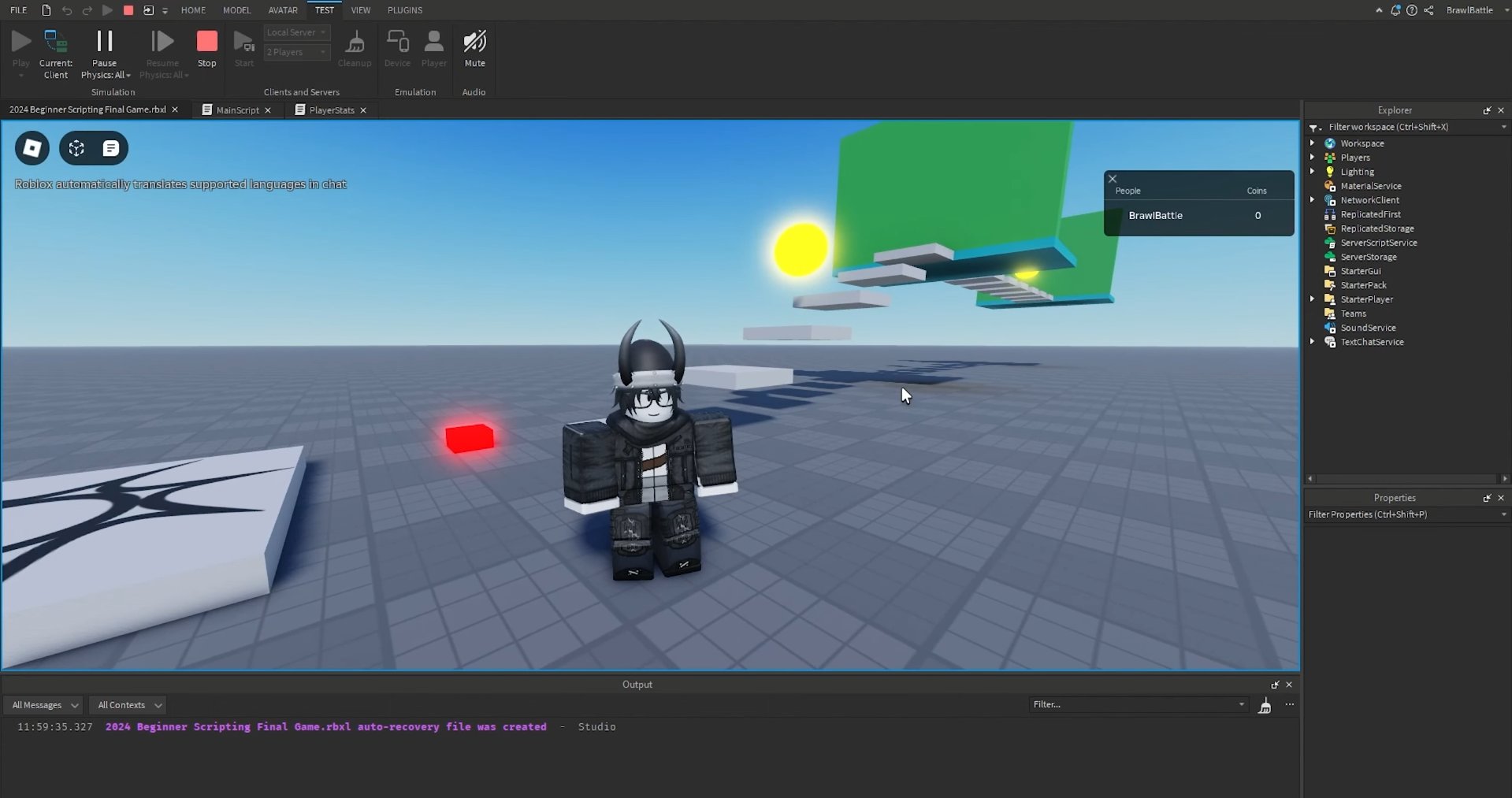1512x798 pixels.
Task: Expand the TextChatService tree node
Action: click(1313, 342)
